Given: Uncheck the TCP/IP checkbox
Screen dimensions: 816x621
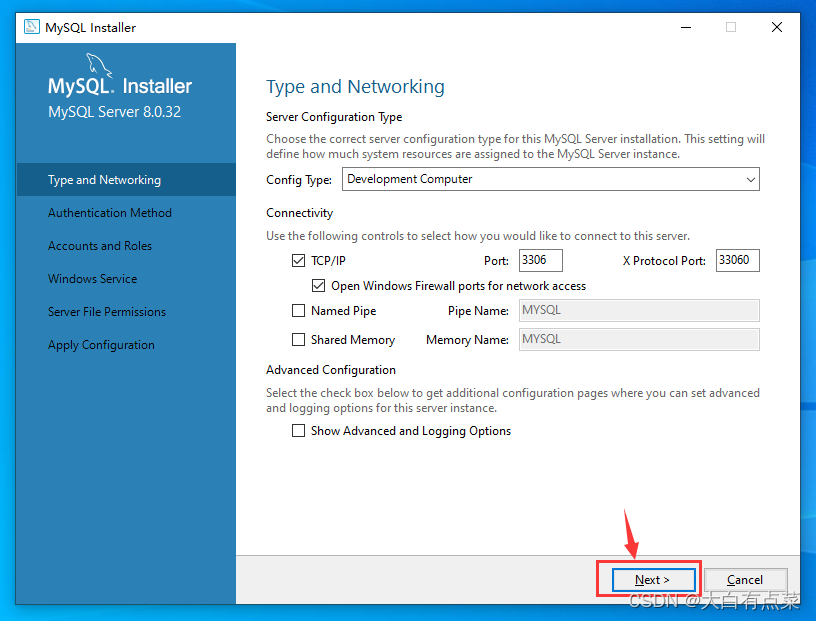Looking at the screenshot, I should [298, 260].
